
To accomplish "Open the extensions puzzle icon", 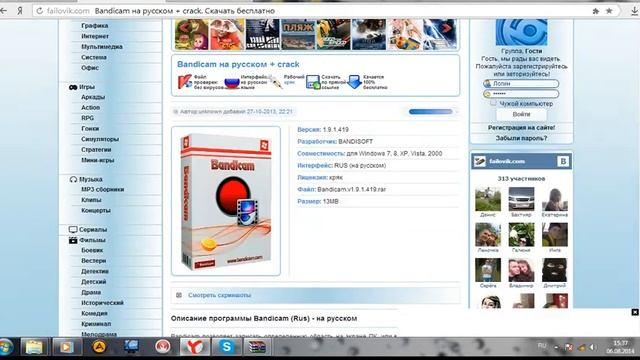I will point(596,11).
